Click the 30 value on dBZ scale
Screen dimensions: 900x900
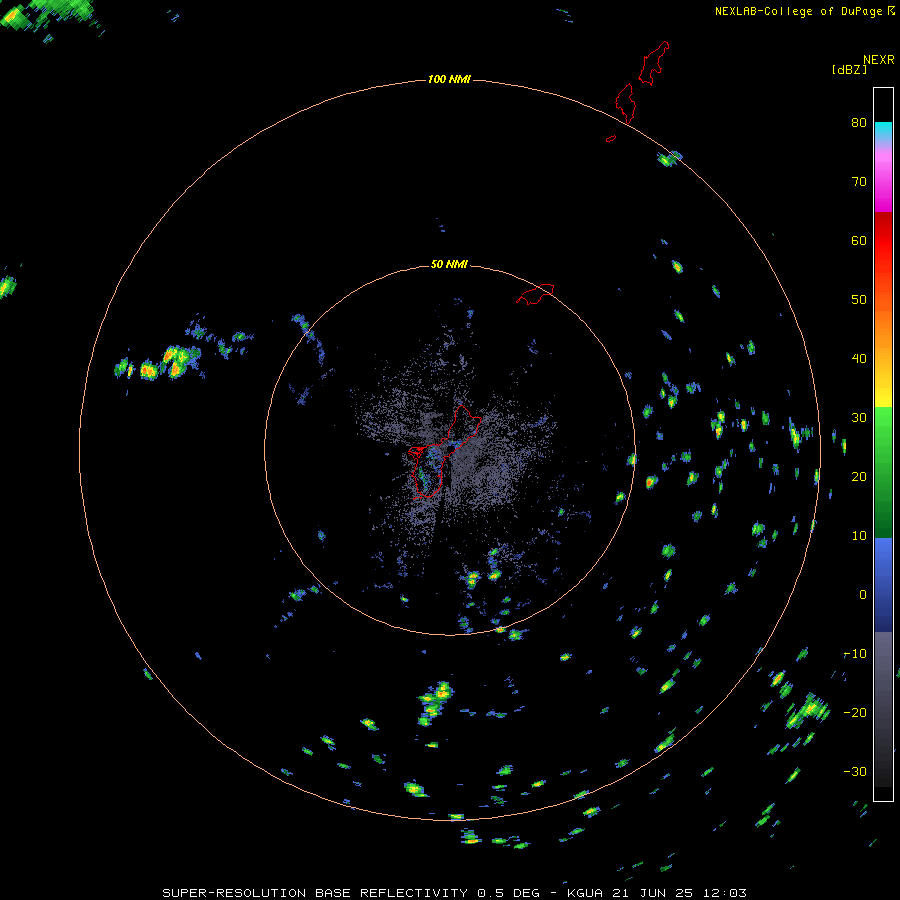click(x=859, y=418)
